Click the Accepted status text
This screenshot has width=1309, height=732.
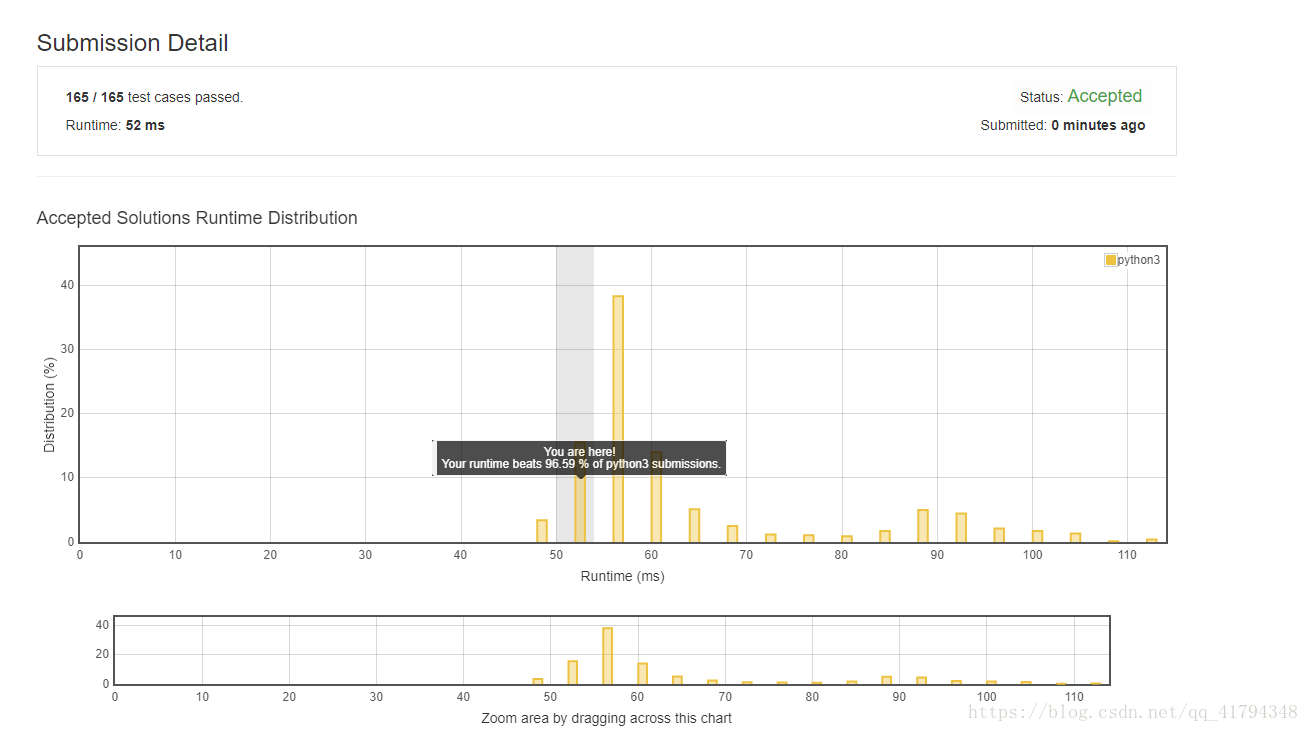coord(1104,96)
